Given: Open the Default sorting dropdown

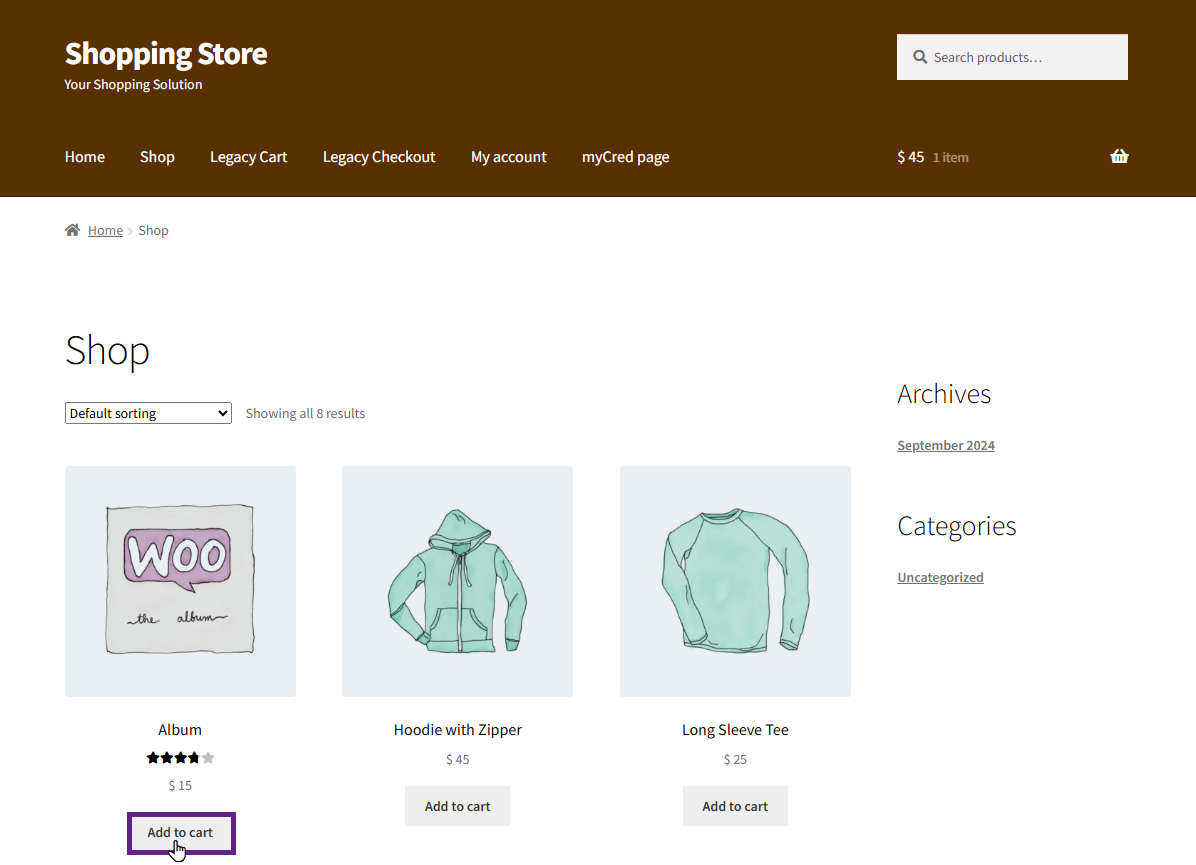Looking at the screenshot, I should pyautogui.click(x=148, y=413).
